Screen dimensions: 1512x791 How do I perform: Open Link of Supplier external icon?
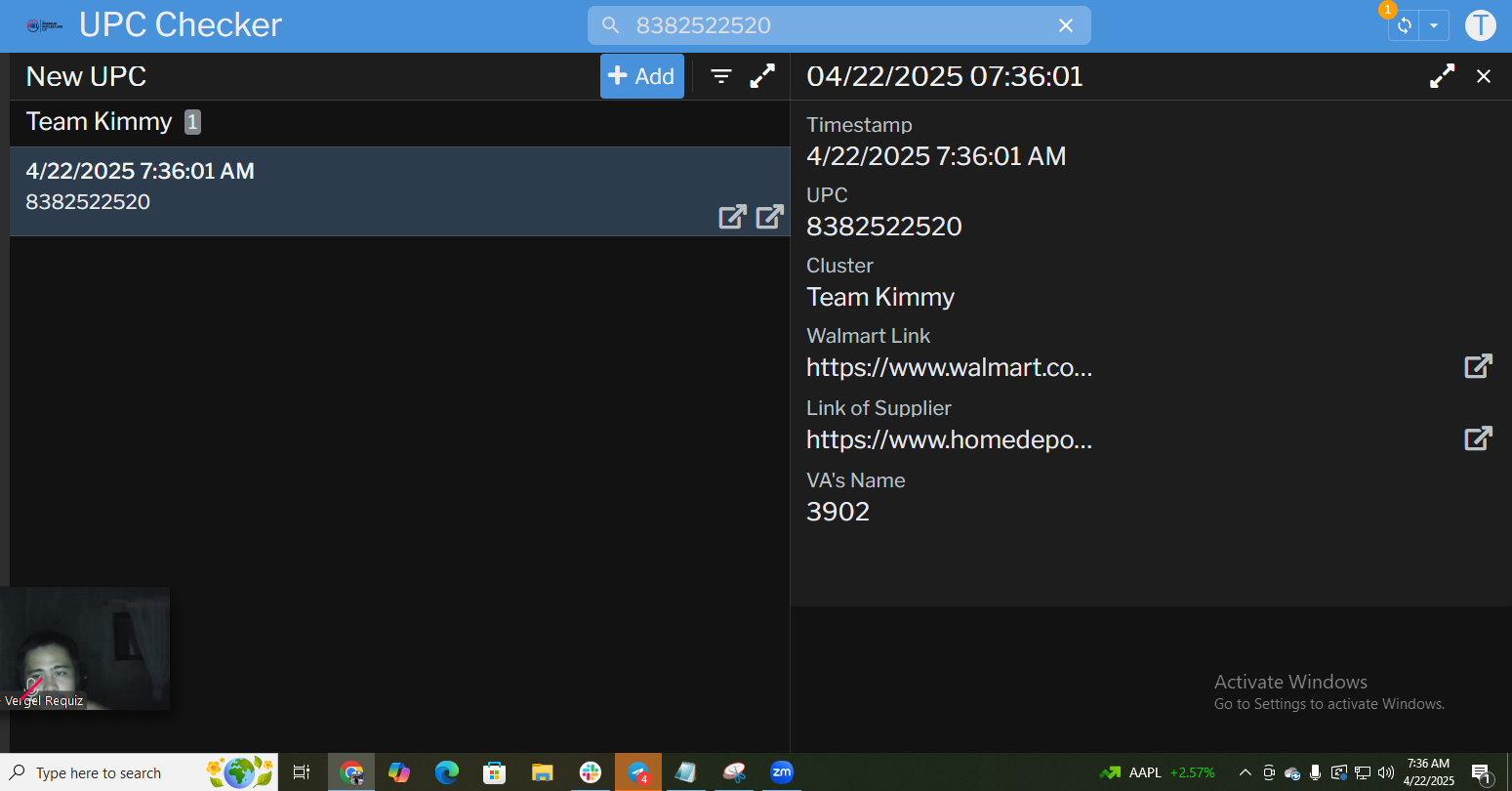tap(1478, 438)
